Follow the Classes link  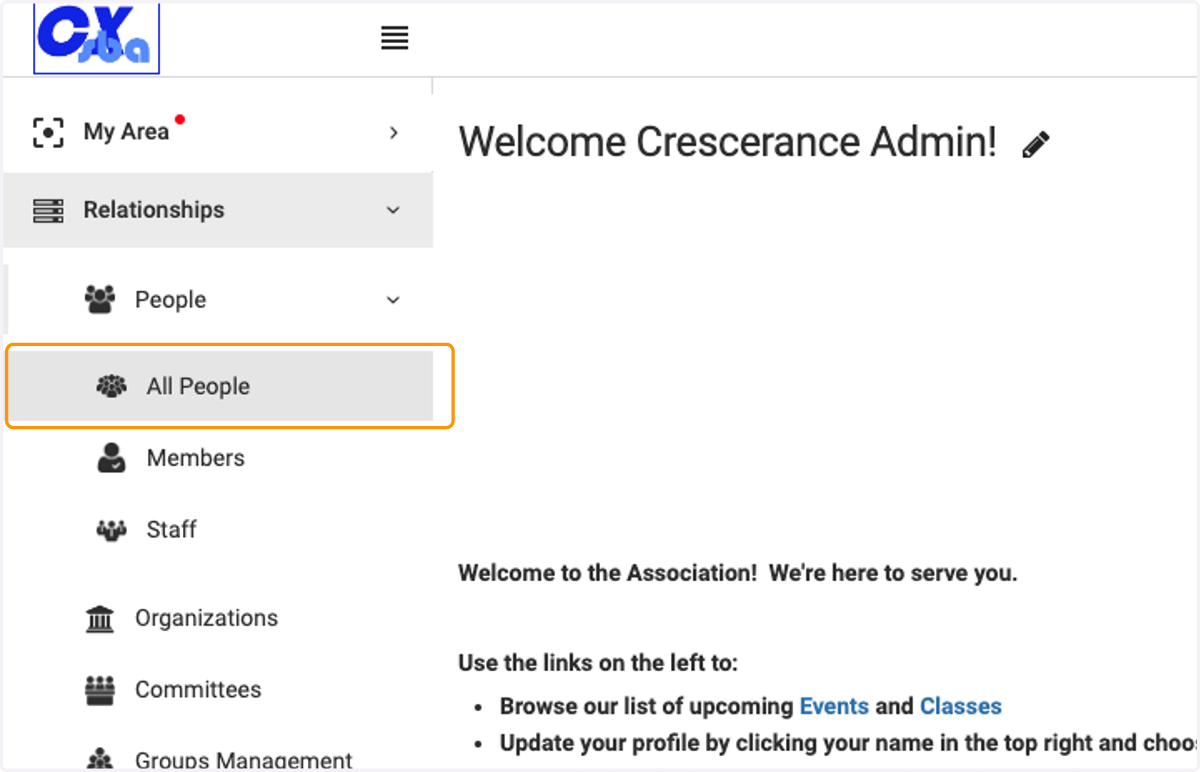click(961, 706)
